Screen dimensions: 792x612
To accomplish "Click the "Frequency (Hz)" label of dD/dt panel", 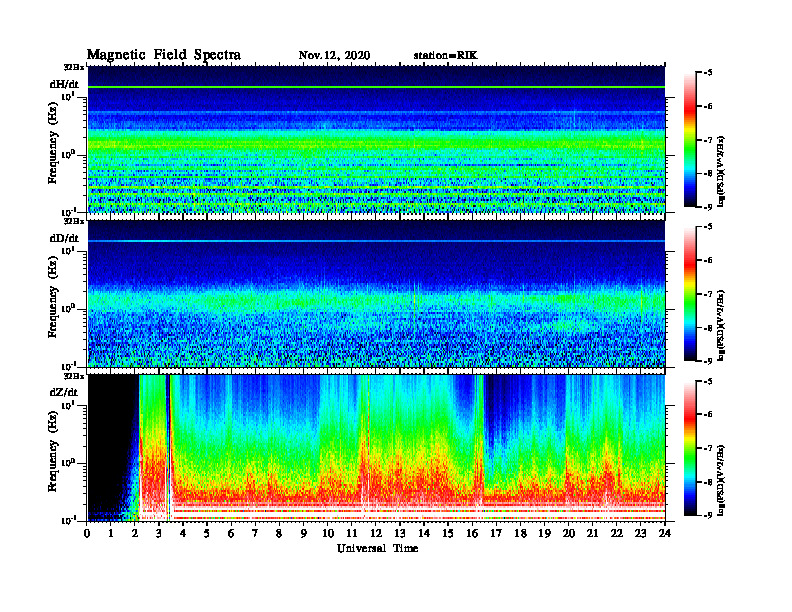I will pyautogui.click(x=53, y=297).
